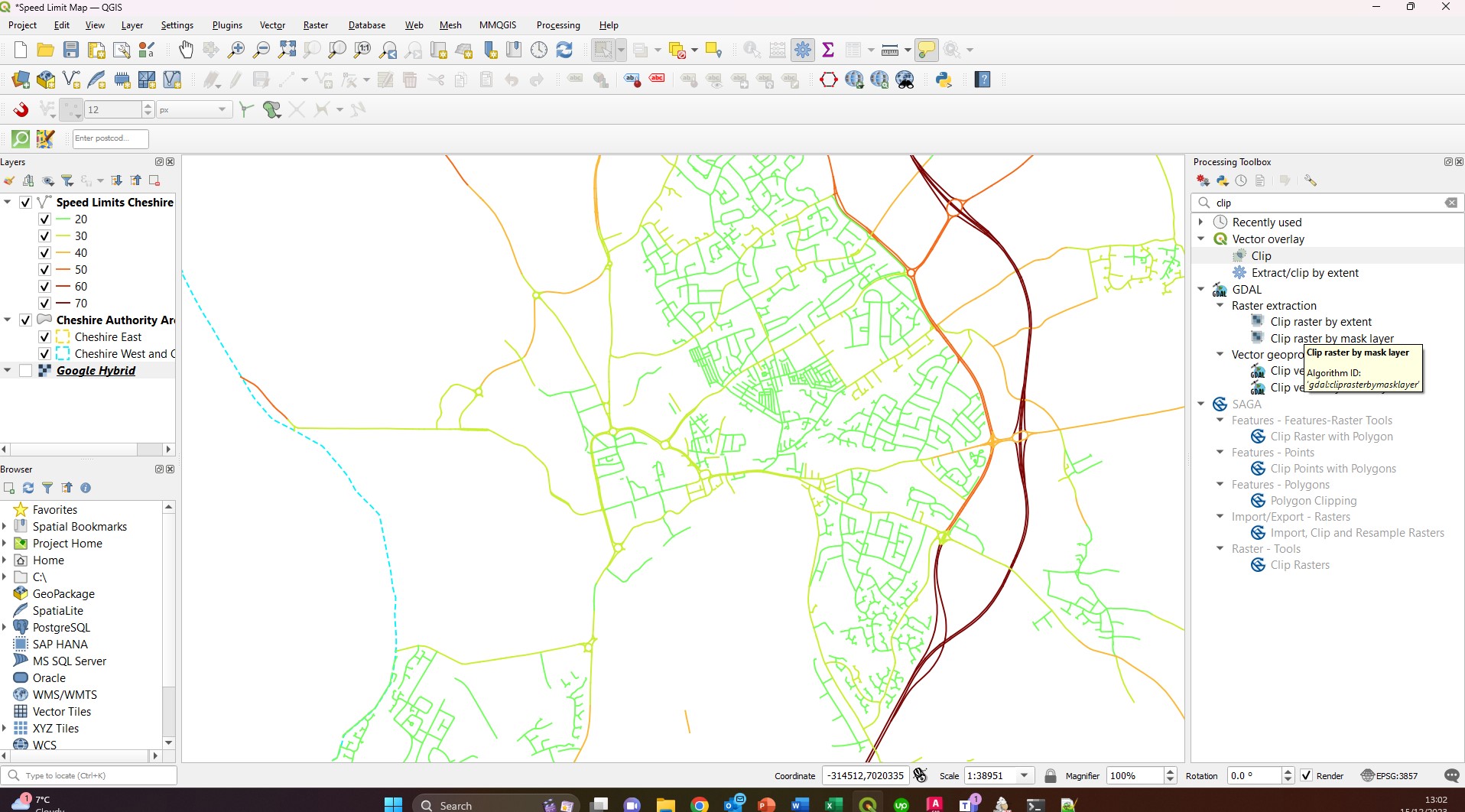Toggle Map Tips on
This screenshot has width=1465, height=812.
tap(927, 49)
